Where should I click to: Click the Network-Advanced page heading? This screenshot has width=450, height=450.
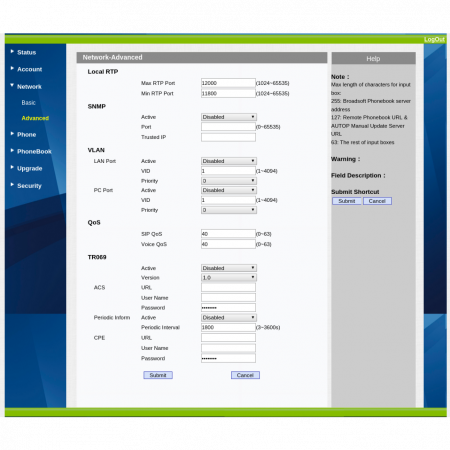(112, 57)
